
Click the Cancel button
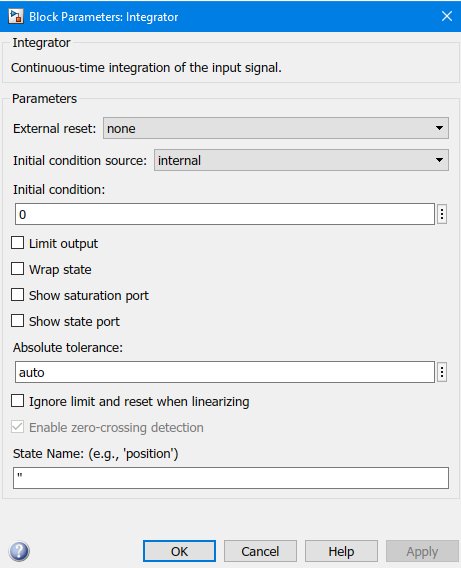click(260, 551)
